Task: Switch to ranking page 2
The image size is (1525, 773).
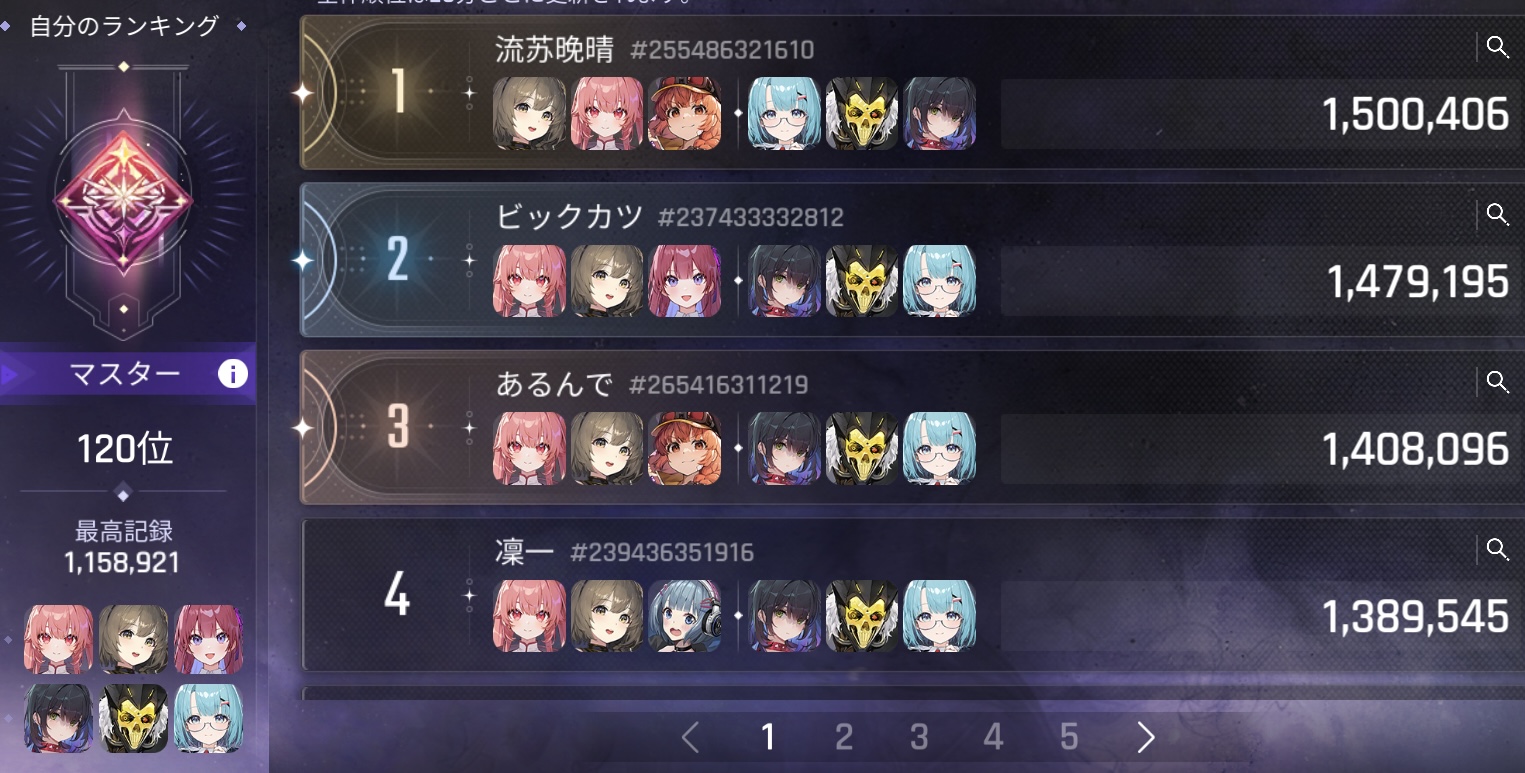Action: click(x=844, y=738)
